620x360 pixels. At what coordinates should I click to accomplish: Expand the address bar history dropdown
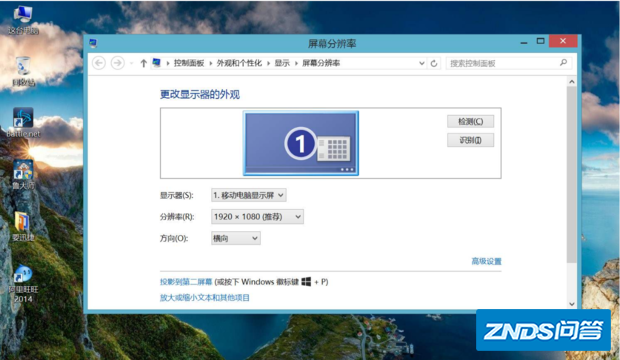[422, 63]
